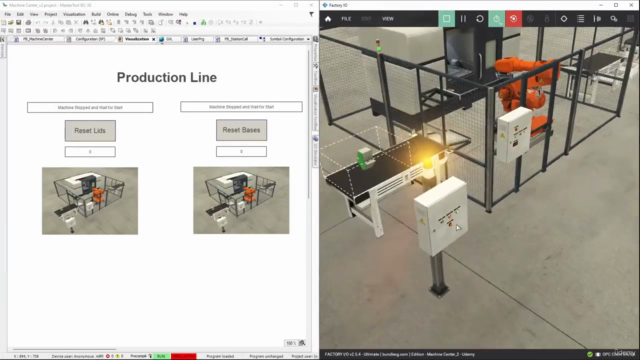This screenshot has height=360, width=640.
Task: Click the horizontal scrollbar in visualization
Action: 64,349
